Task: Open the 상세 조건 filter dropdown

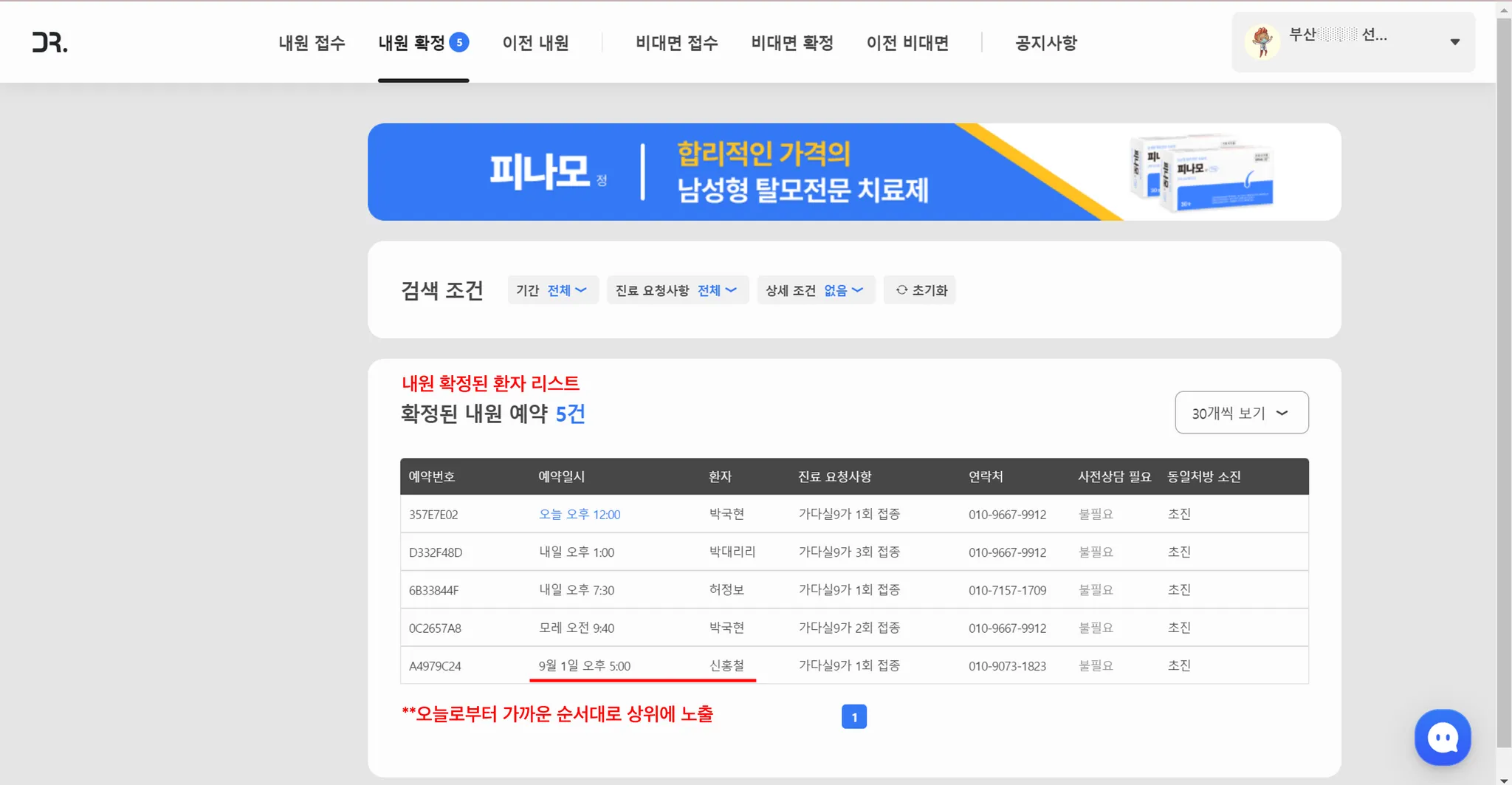Action: (816, 290)
